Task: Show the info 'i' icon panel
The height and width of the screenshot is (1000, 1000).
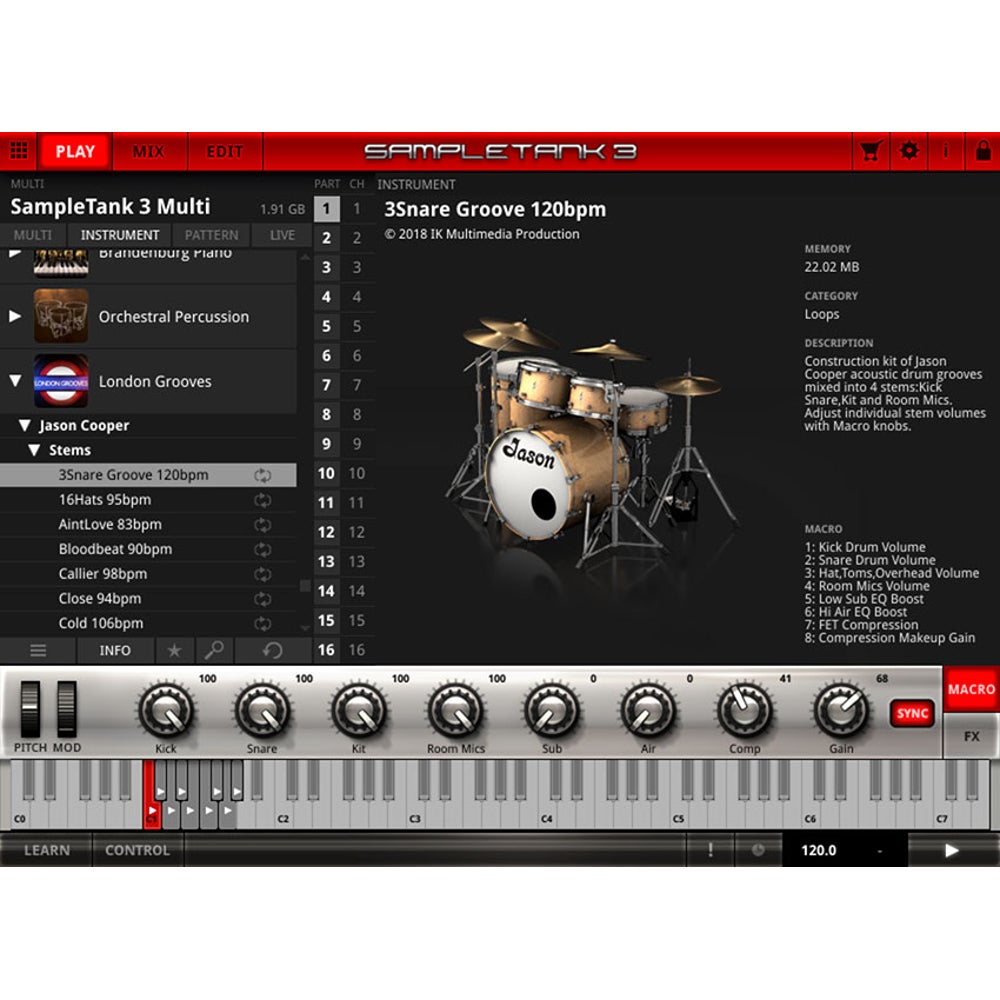Action: 946,151
